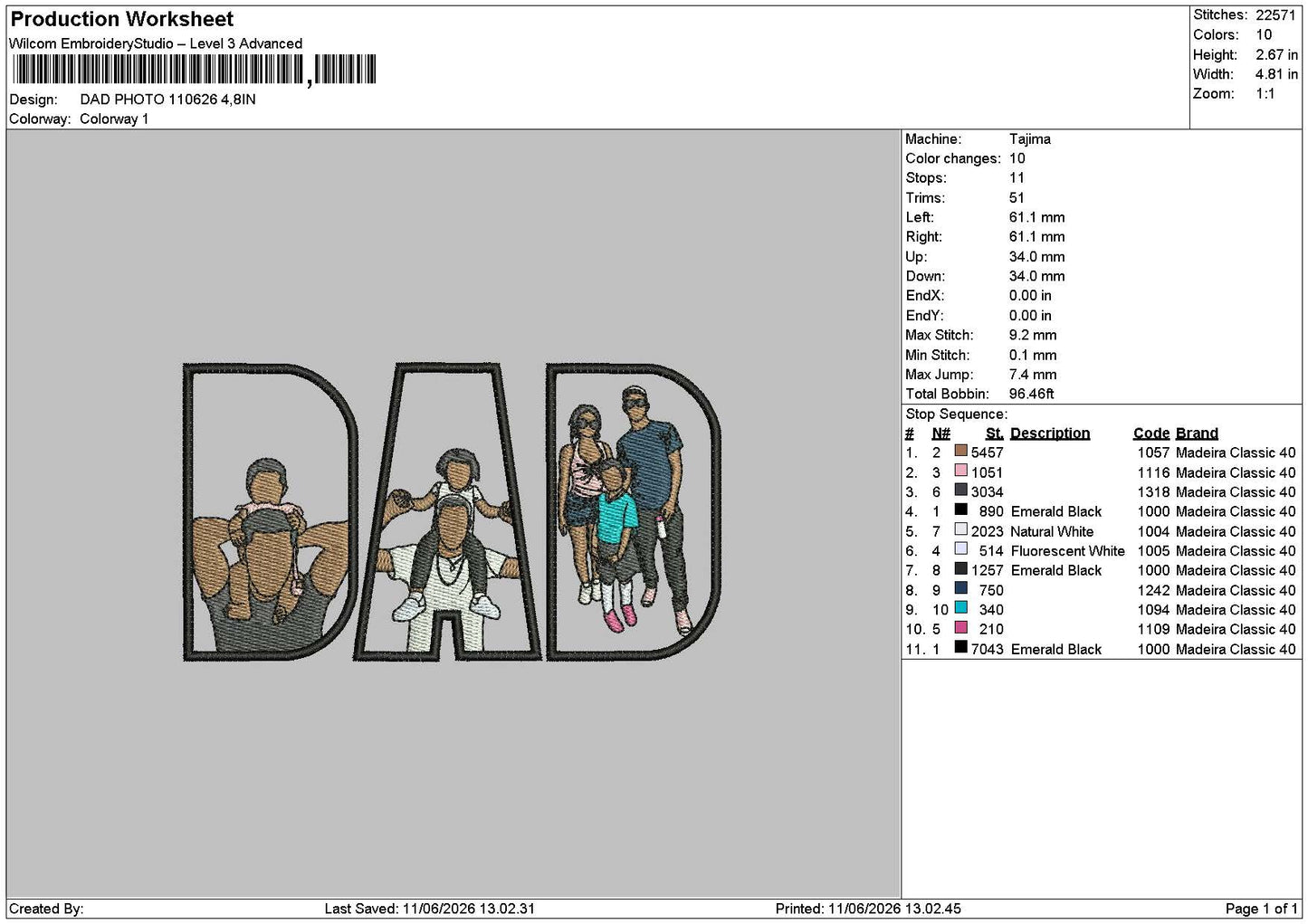Click the Wilcom EmbroideryStudio Level 3 text
The width and height of the screenshot is (1308, 924).
pos(156,43)
